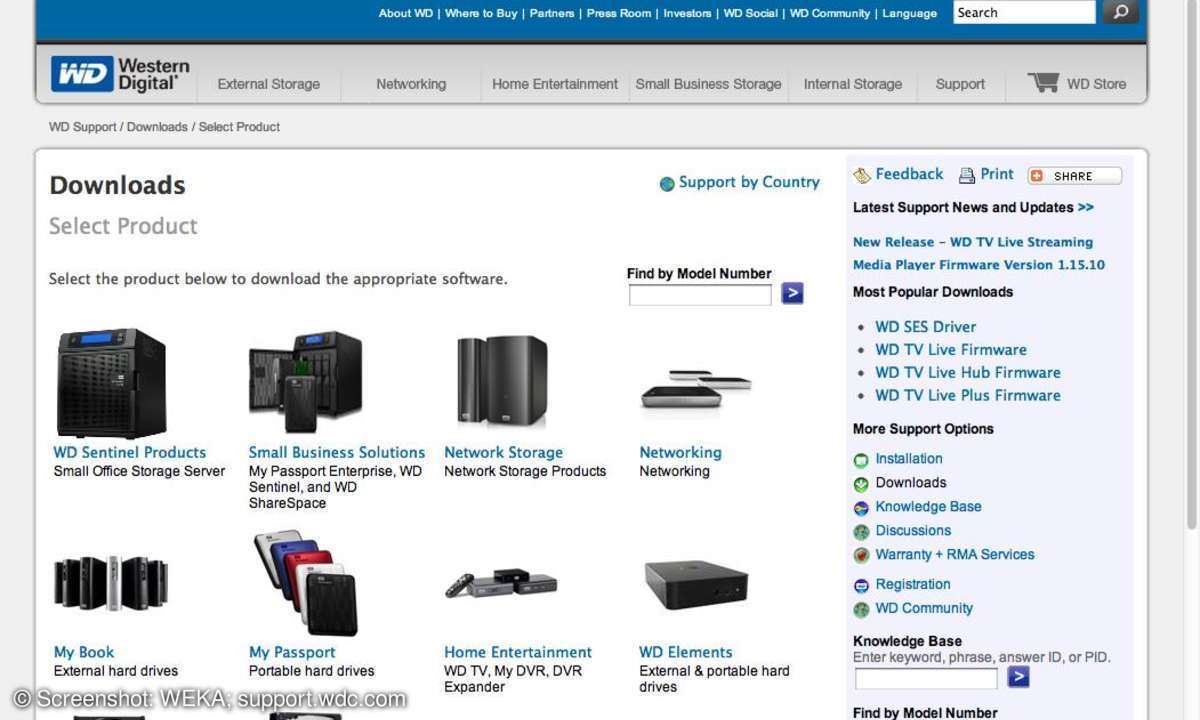1200x720 pixels.
Task: Open the WD TV Live Firmware download
Action: coord(951,349)
